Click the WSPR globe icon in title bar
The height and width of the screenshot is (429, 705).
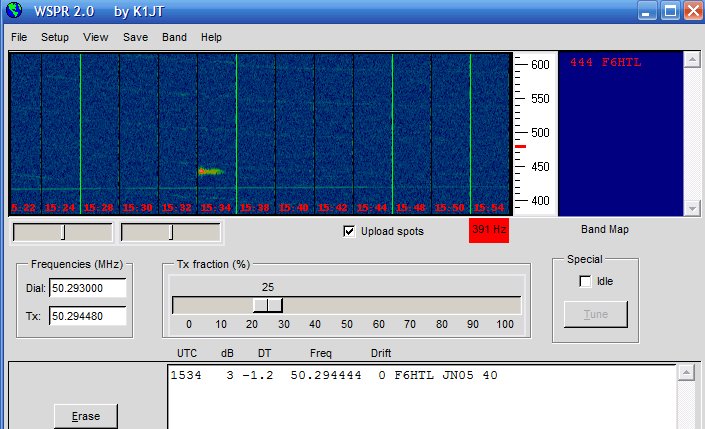click(14, 10)
